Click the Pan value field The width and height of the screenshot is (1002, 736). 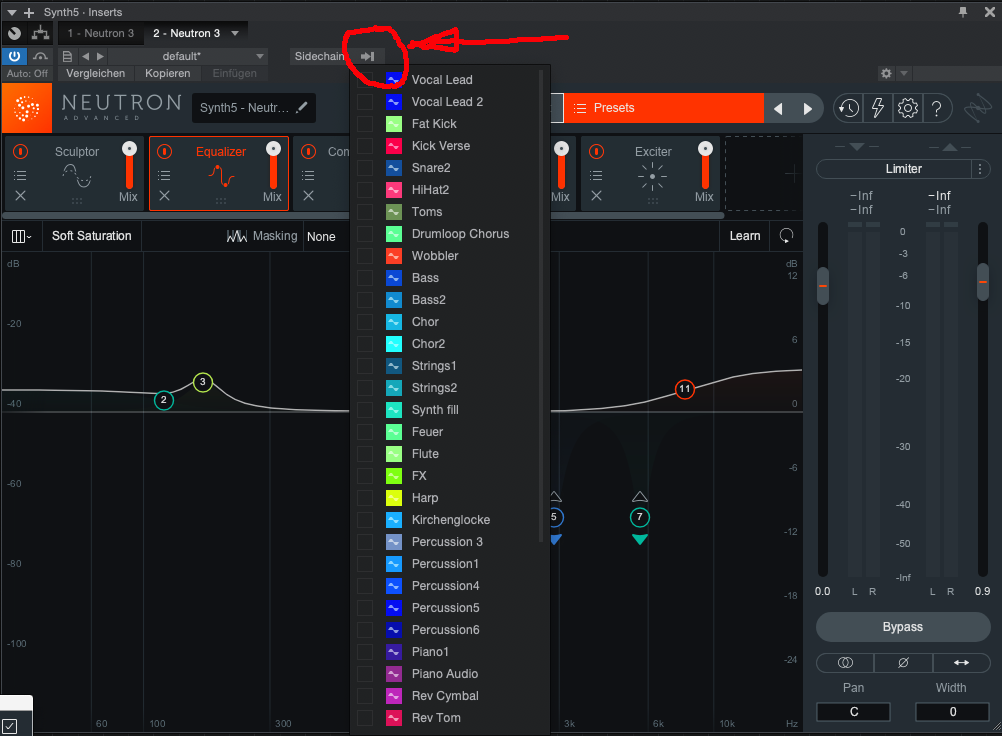(853, 712)
